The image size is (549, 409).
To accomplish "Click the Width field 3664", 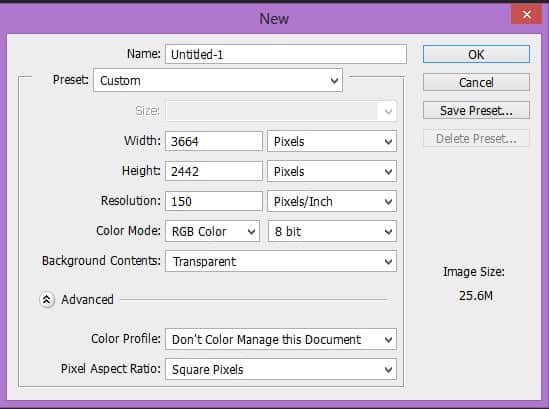I will coord(214,141).
